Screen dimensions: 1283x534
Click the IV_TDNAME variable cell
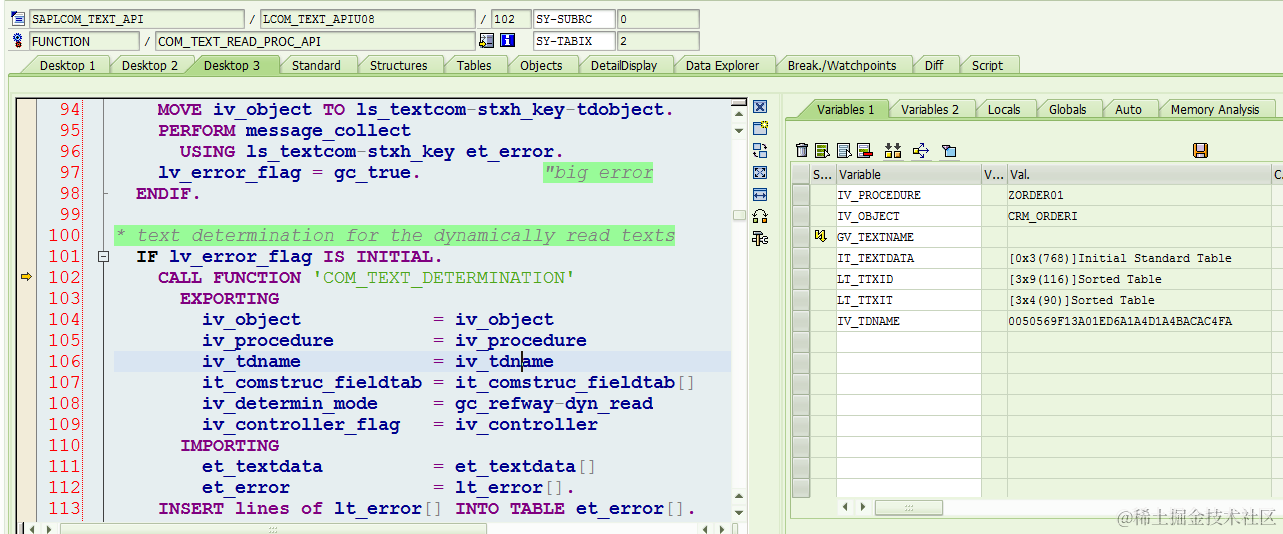pos(908,321)
